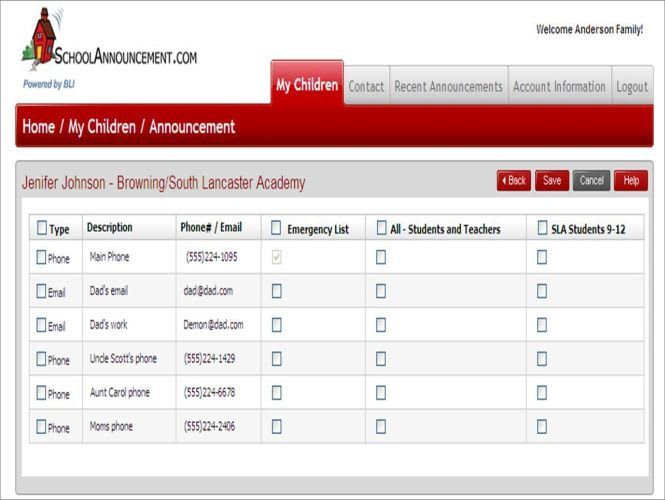The height and width of the screenshot is (500, 665).
Task: Check the Type checkbox for Dad's work row
Action: point(41,325)
